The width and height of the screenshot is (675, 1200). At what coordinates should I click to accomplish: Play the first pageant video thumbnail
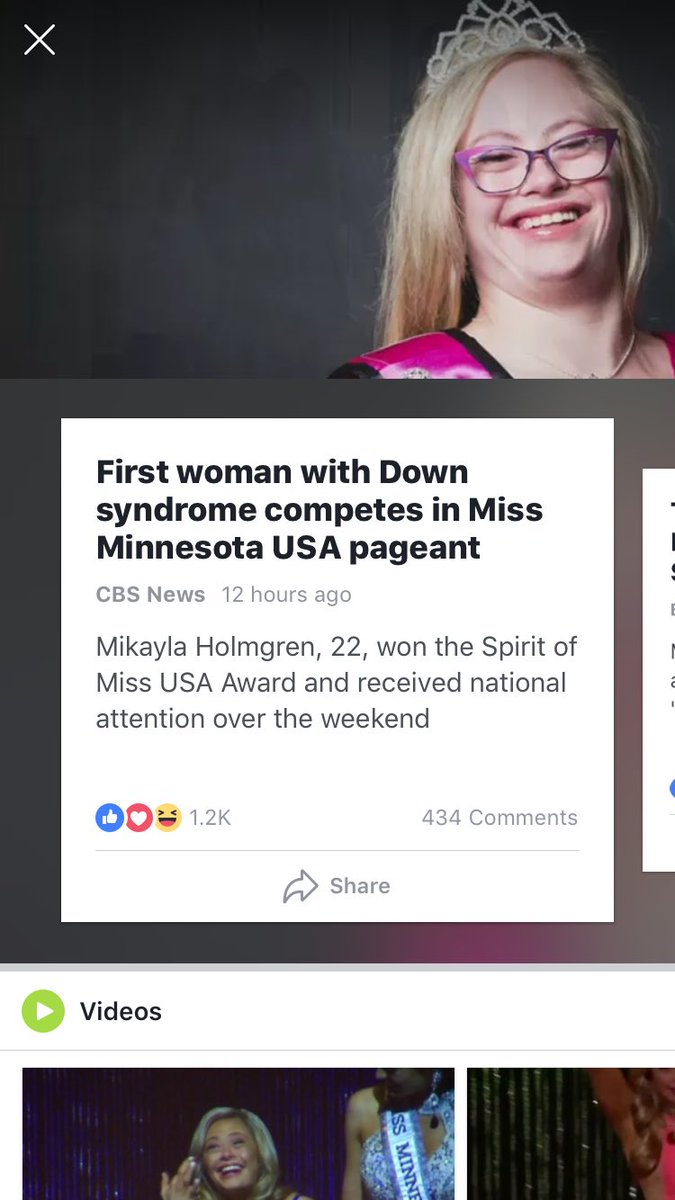point(238,1134)
